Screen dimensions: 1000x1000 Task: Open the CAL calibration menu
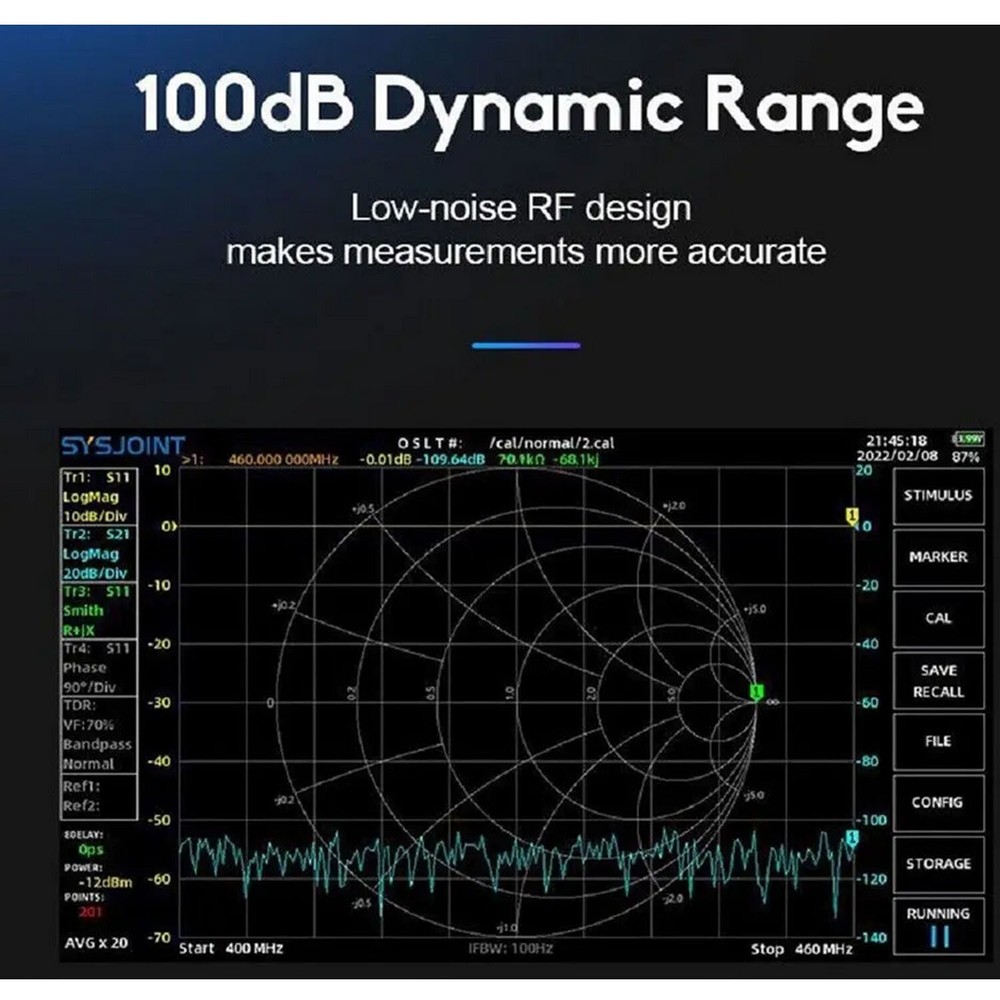(938, 618)
